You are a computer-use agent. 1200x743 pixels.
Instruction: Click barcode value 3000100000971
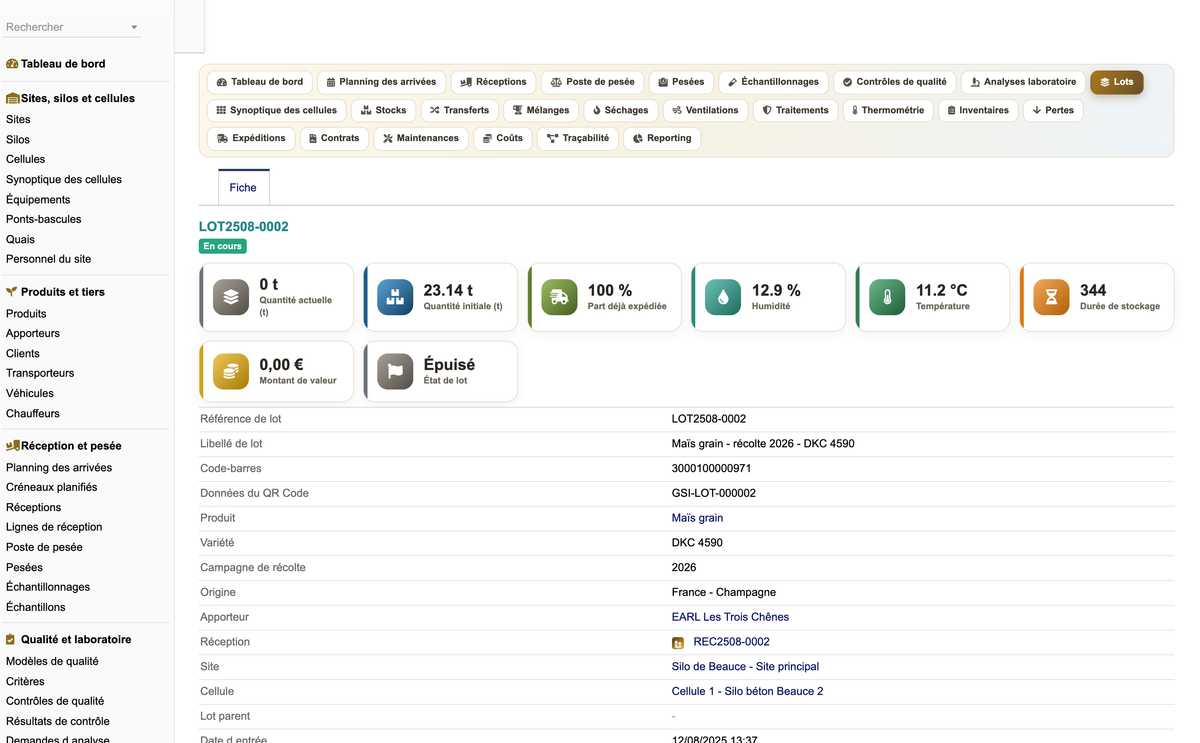click(712, 468)
